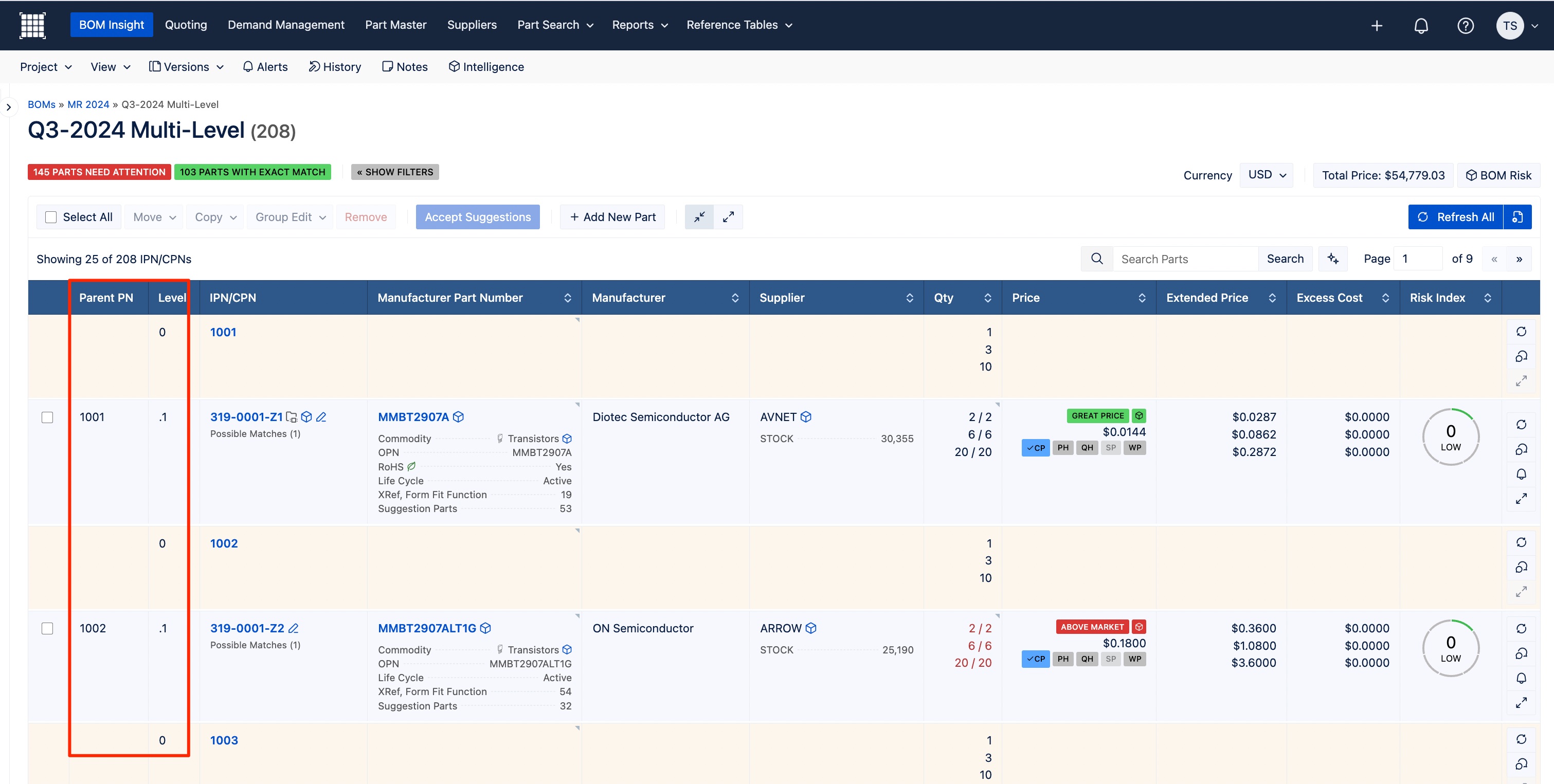Screen dimensions: 1554x784
Task: Click the icon beside GREAT PRICE badge
Action: (1139, 415)
